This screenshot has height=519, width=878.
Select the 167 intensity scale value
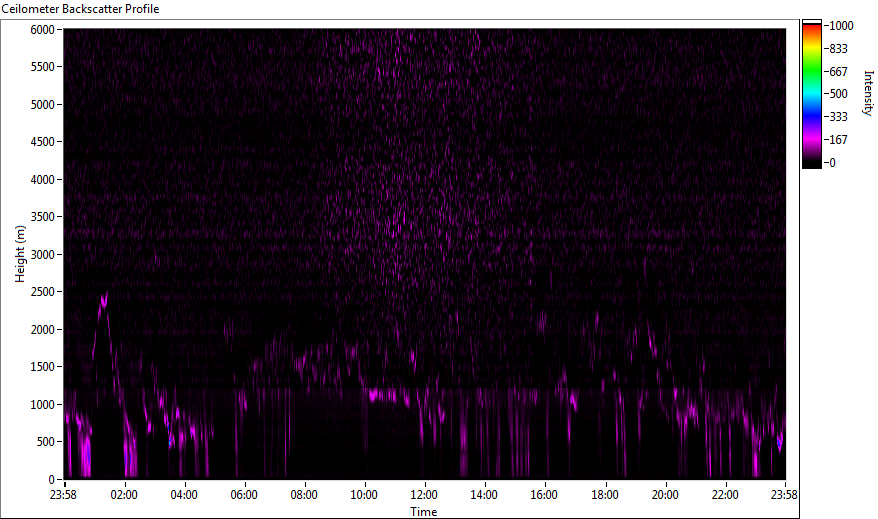click(838, 139)
